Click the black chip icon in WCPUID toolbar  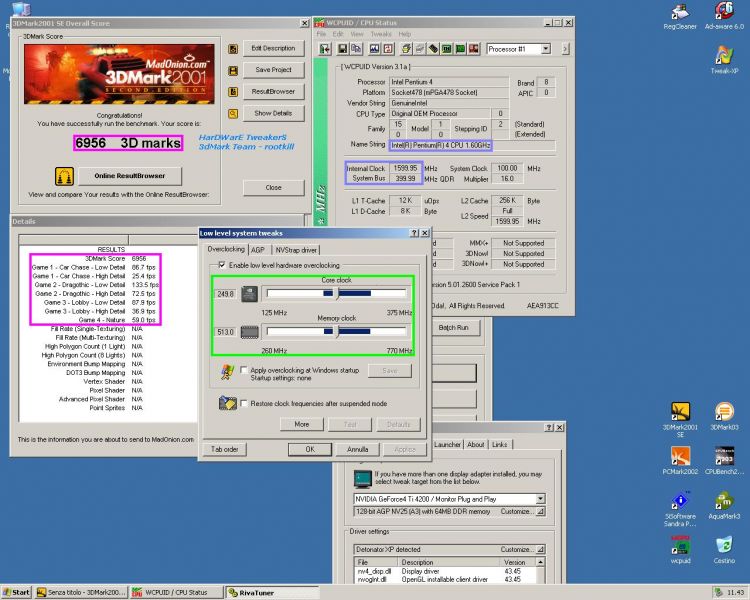433,49
